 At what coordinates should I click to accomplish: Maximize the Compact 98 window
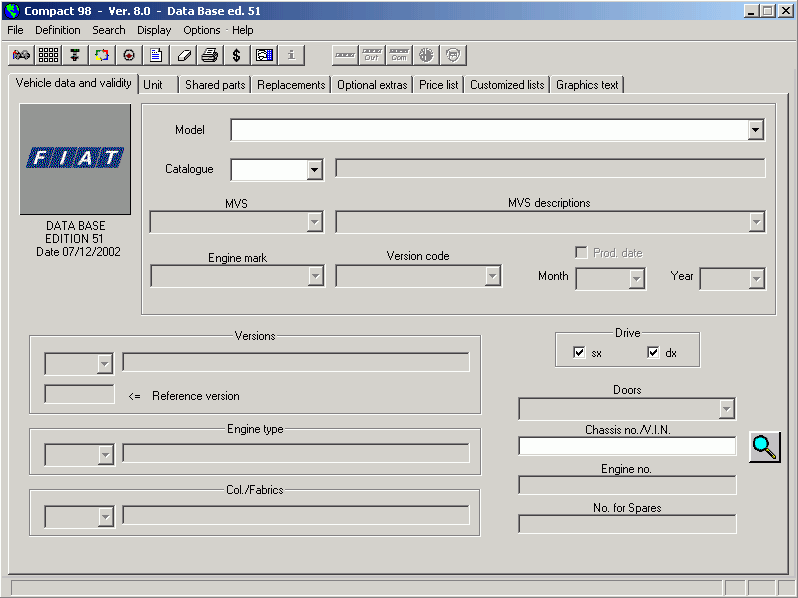coord(768,11)
